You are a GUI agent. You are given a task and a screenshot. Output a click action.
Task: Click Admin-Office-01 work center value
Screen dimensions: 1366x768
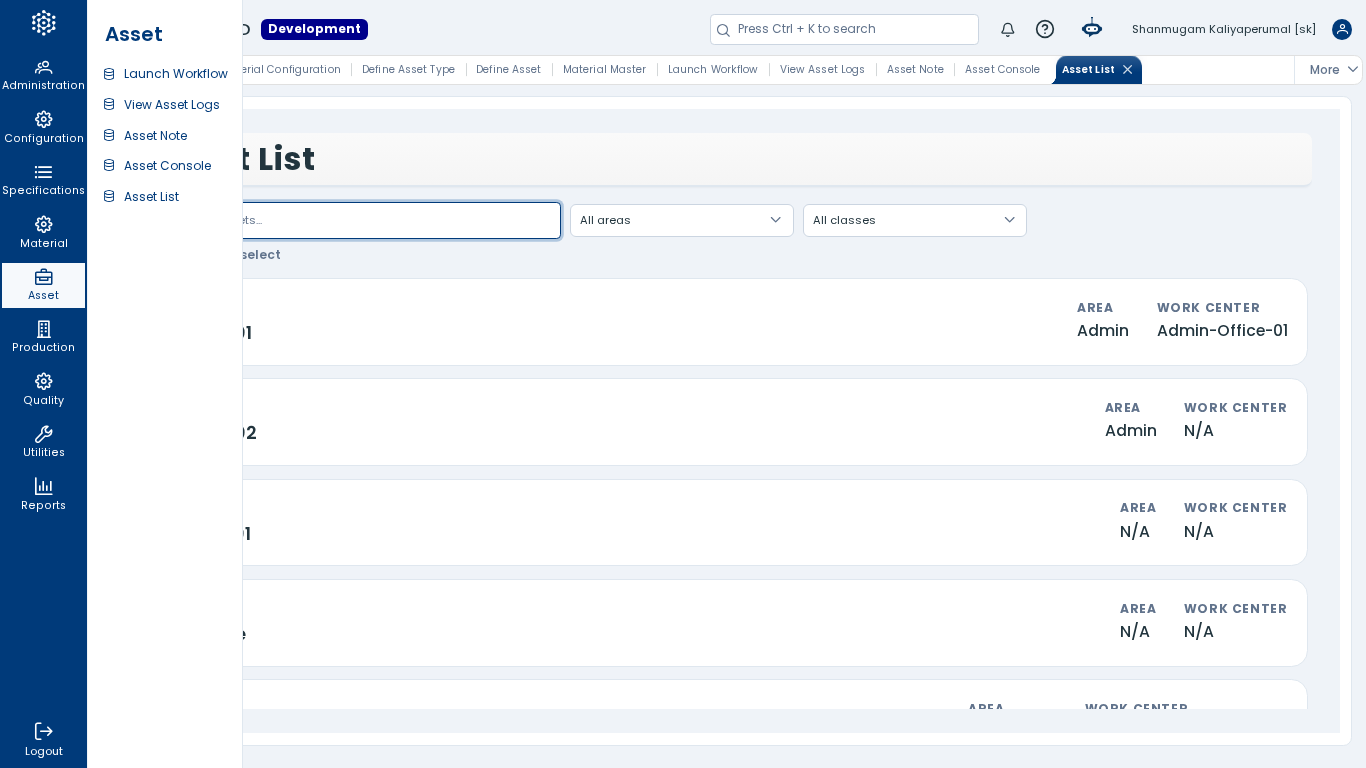pyautogui.click(x=1222, y=331)
